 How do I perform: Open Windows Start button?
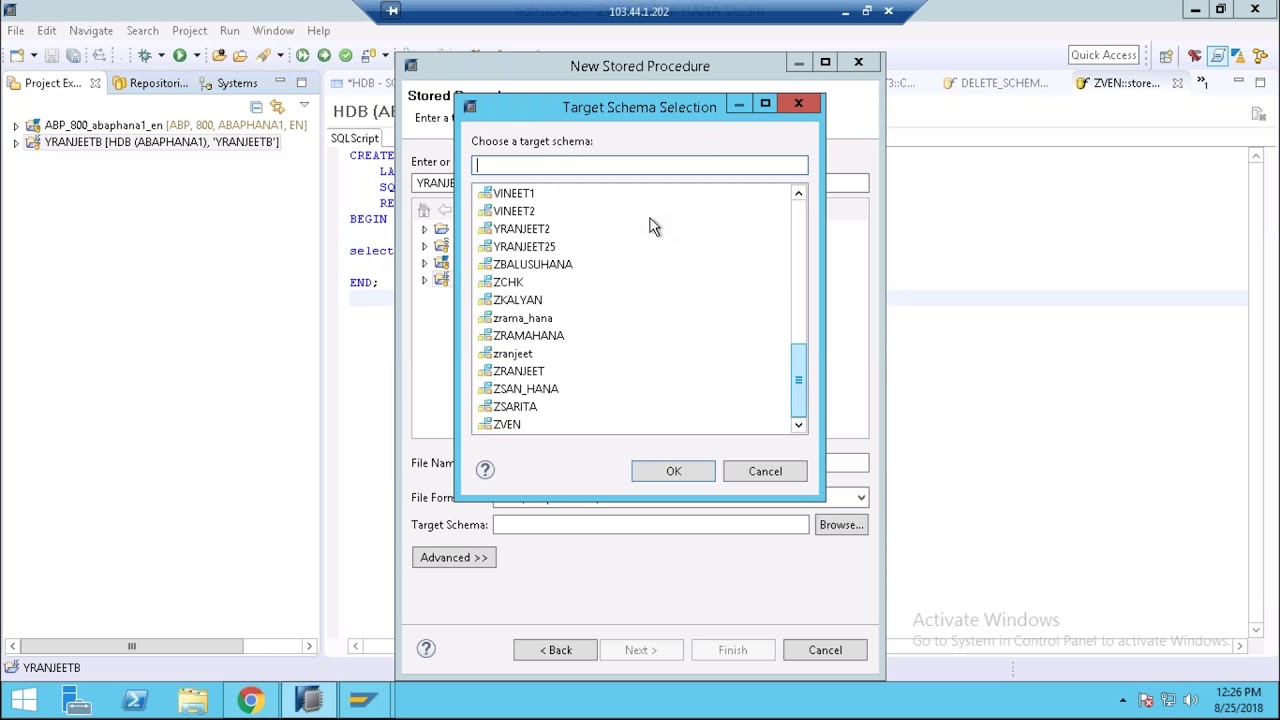point(24,700)
